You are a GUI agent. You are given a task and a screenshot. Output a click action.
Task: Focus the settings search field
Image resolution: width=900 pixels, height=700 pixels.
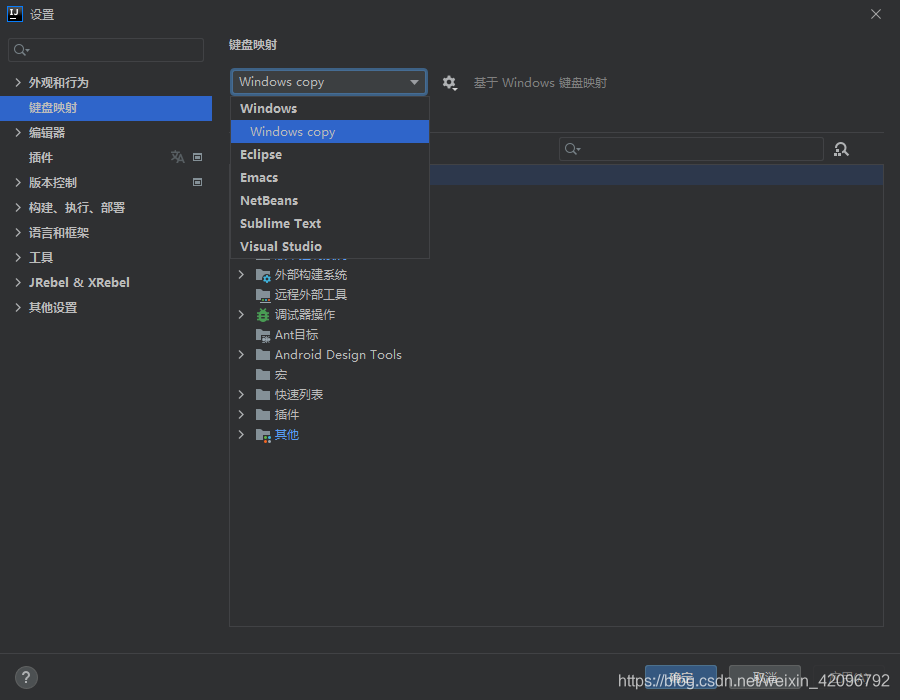tap(106, 50)
